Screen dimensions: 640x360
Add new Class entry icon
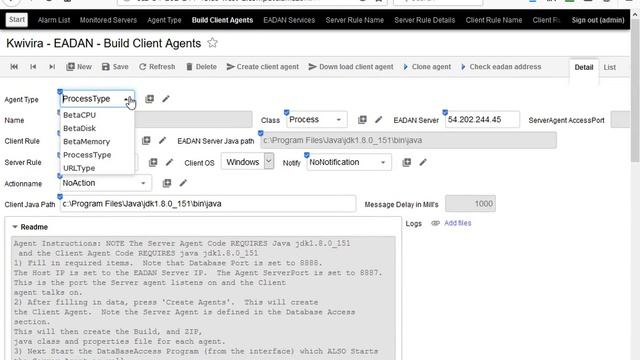(362, 120)
